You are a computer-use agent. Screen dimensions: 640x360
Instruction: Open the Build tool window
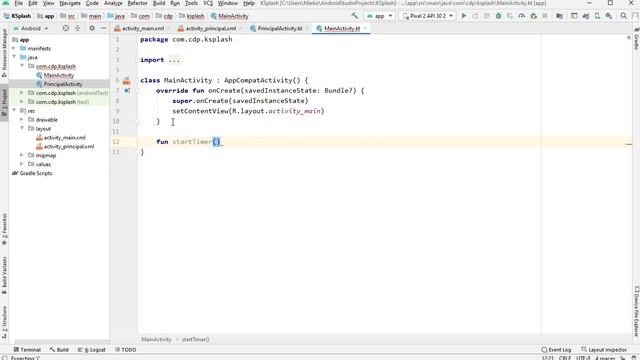tap(59, 350)
